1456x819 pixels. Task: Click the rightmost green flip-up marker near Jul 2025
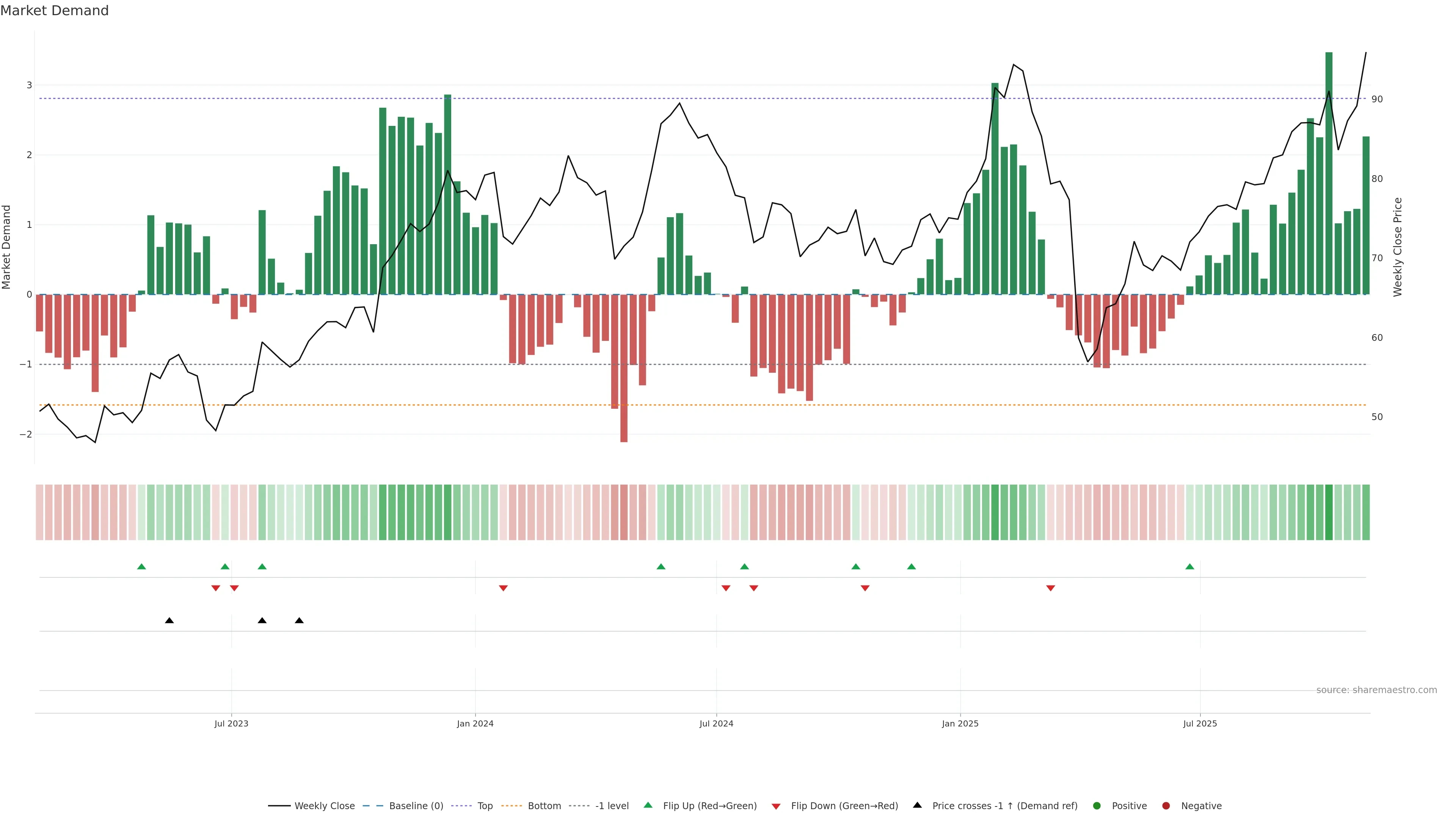1190,566
